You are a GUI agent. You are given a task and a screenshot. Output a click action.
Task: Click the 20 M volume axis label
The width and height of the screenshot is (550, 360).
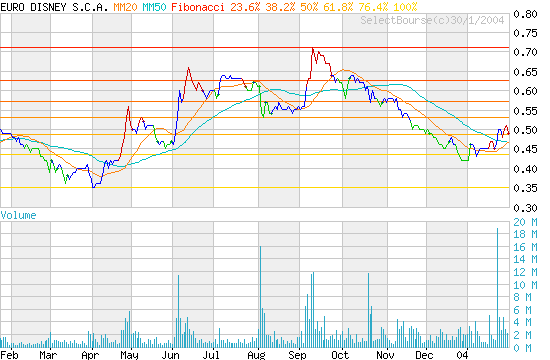tap(525, 222)
